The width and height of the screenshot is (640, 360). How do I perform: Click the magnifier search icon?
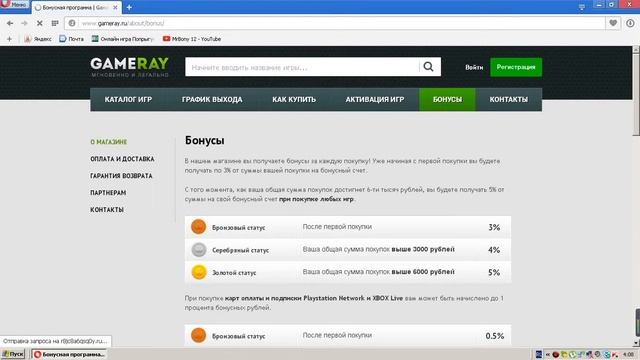point(428,67)
